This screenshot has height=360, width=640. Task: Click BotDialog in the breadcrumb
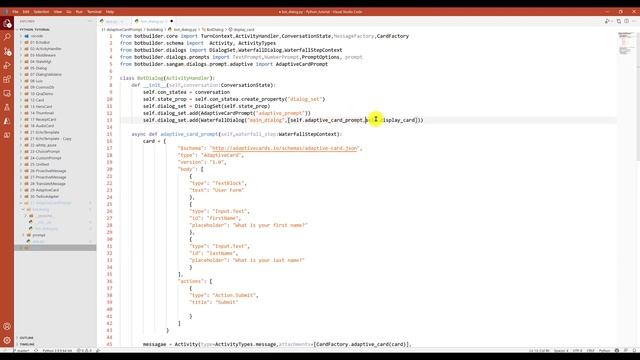coord(215,29)
